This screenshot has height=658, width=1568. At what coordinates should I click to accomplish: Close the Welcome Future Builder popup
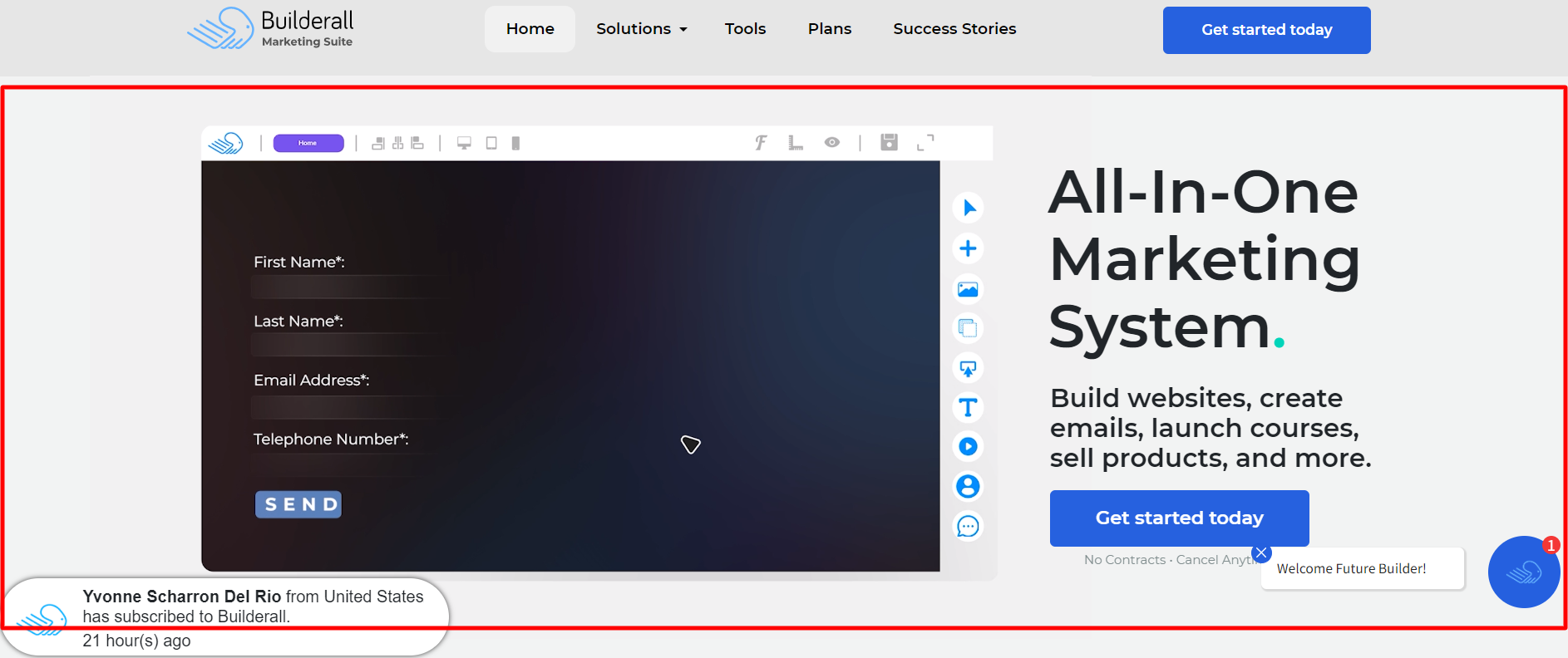1261,552
